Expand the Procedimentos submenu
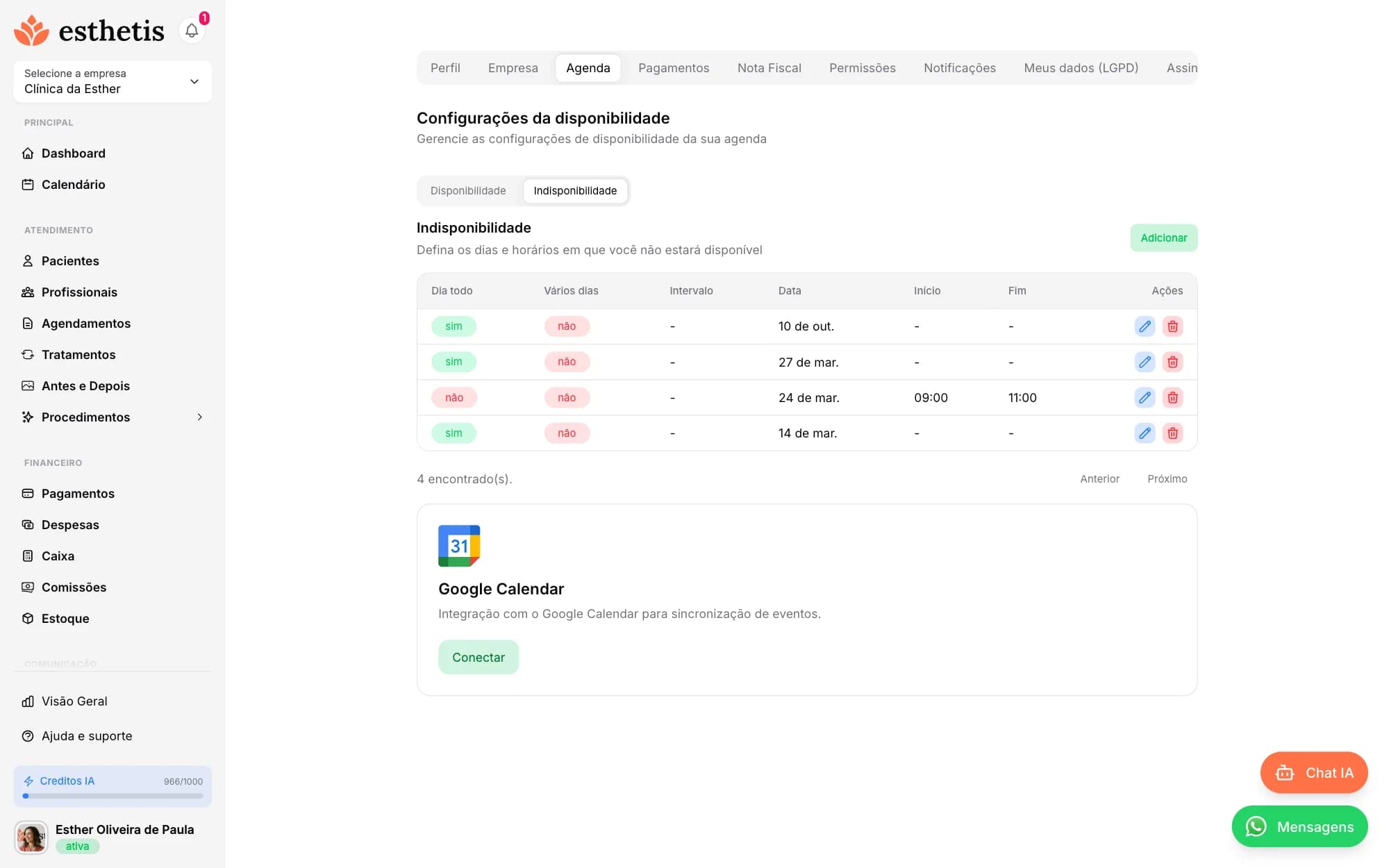Screen dimensions: 1389x868 coord(199,417)
